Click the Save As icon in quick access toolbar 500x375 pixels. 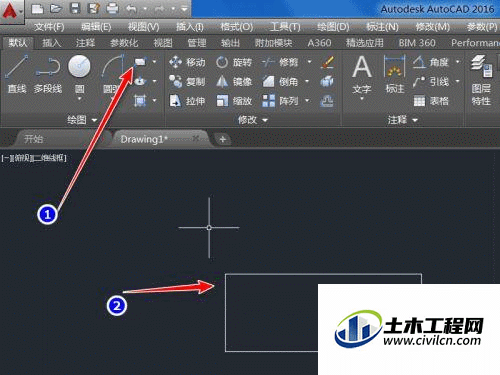94,9
